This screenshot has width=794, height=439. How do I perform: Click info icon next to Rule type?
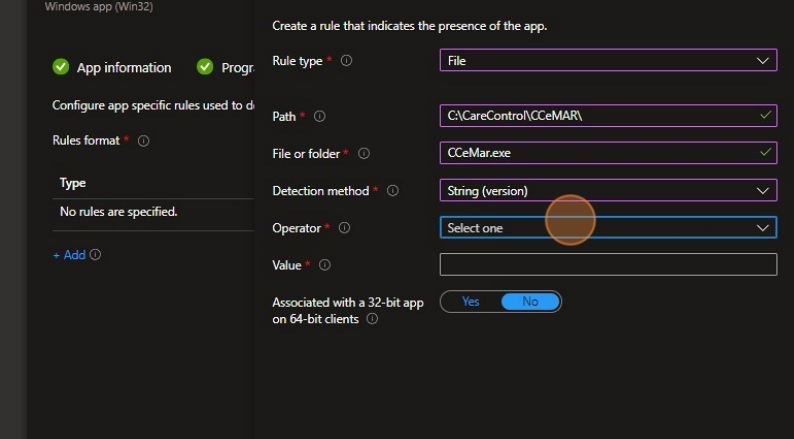pyautogui.click(x=346, y=61)
